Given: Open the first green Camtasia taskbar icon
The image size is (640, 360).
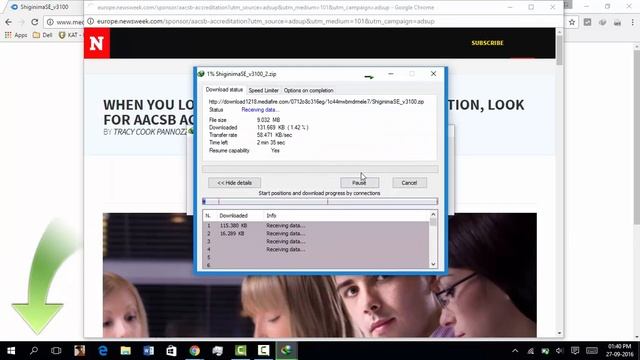Looking at the screenshot, I should [240, 350].
